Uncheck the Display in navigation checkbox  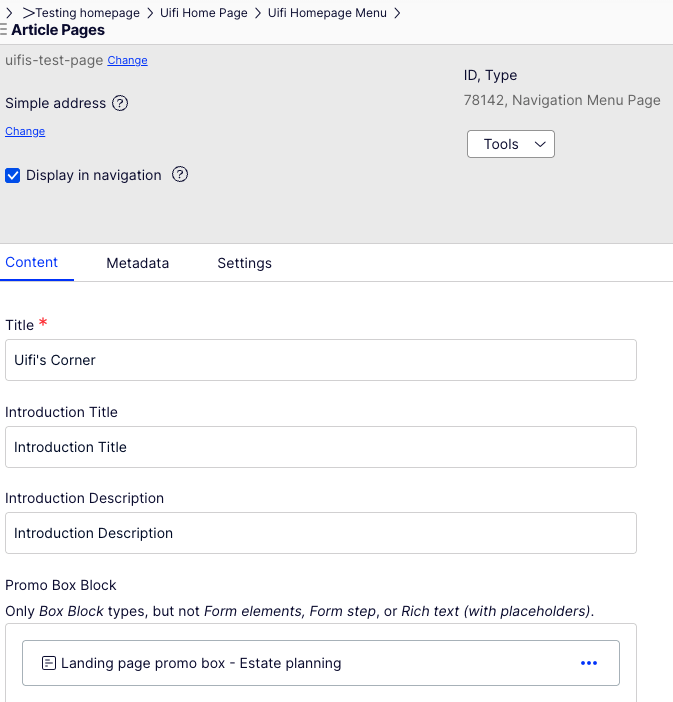[13, 176]
